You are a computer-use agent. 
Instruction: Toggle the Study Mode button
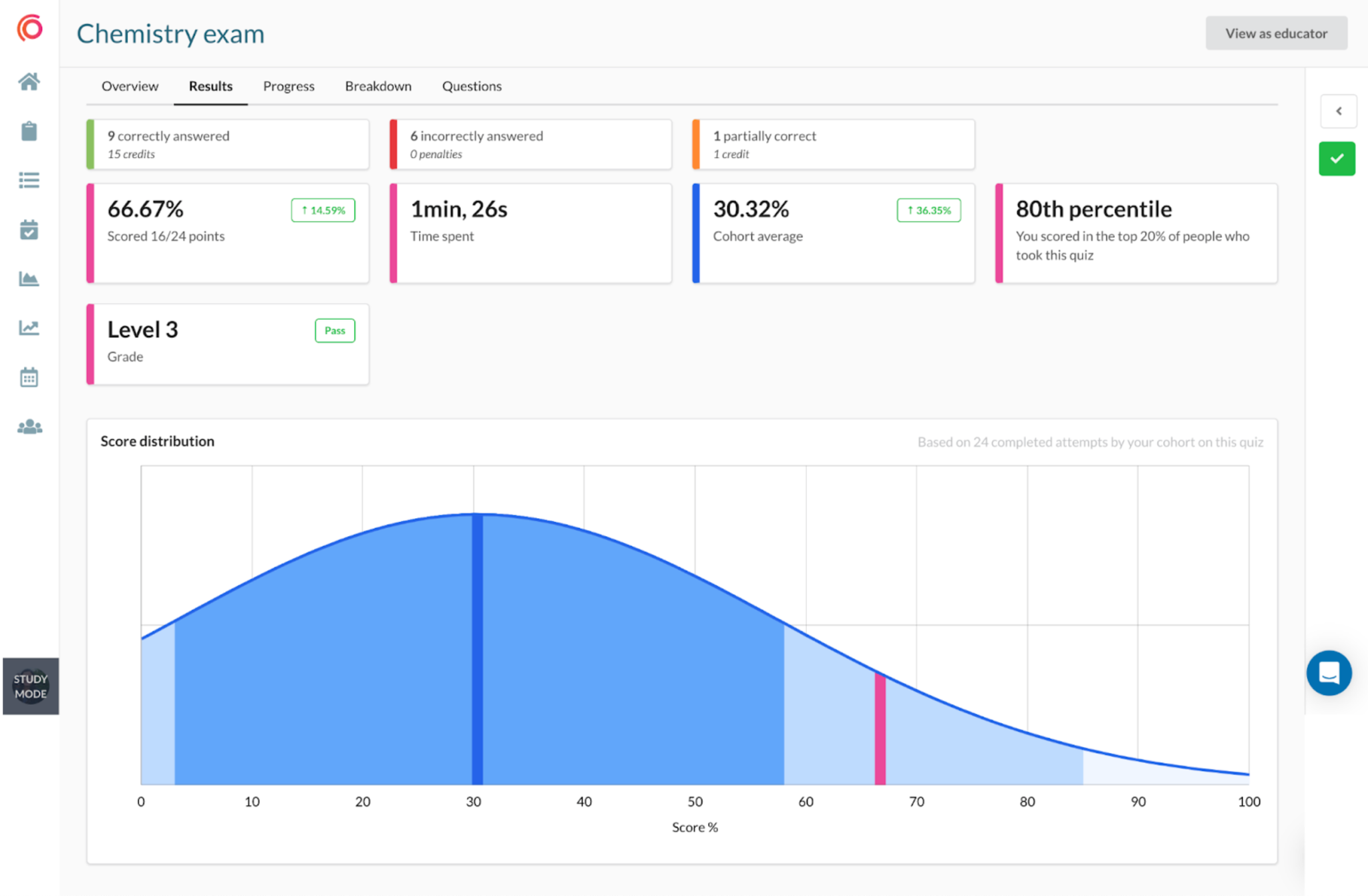(31, 686)
